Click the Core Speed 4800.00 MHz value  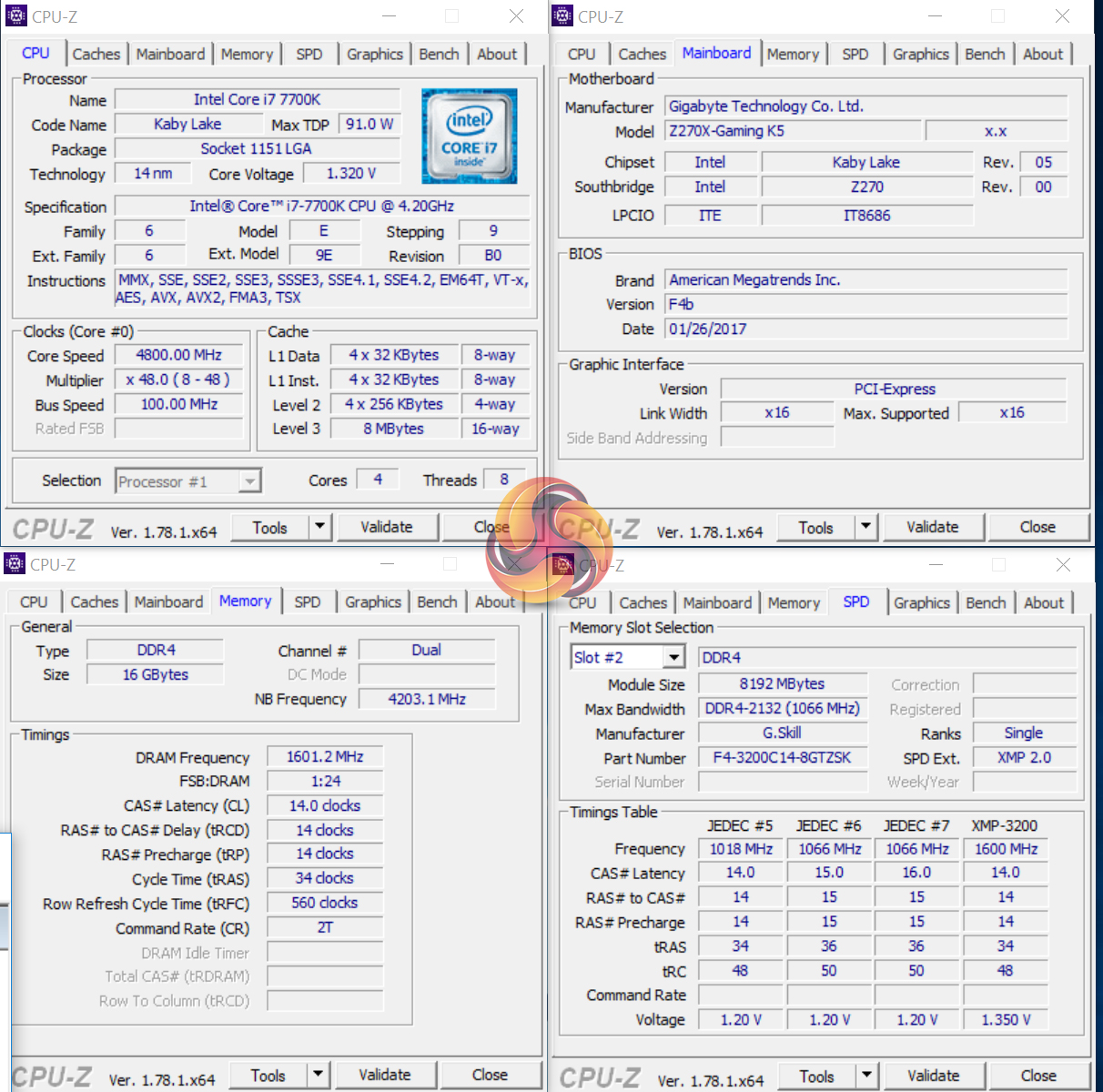(179, 355)
